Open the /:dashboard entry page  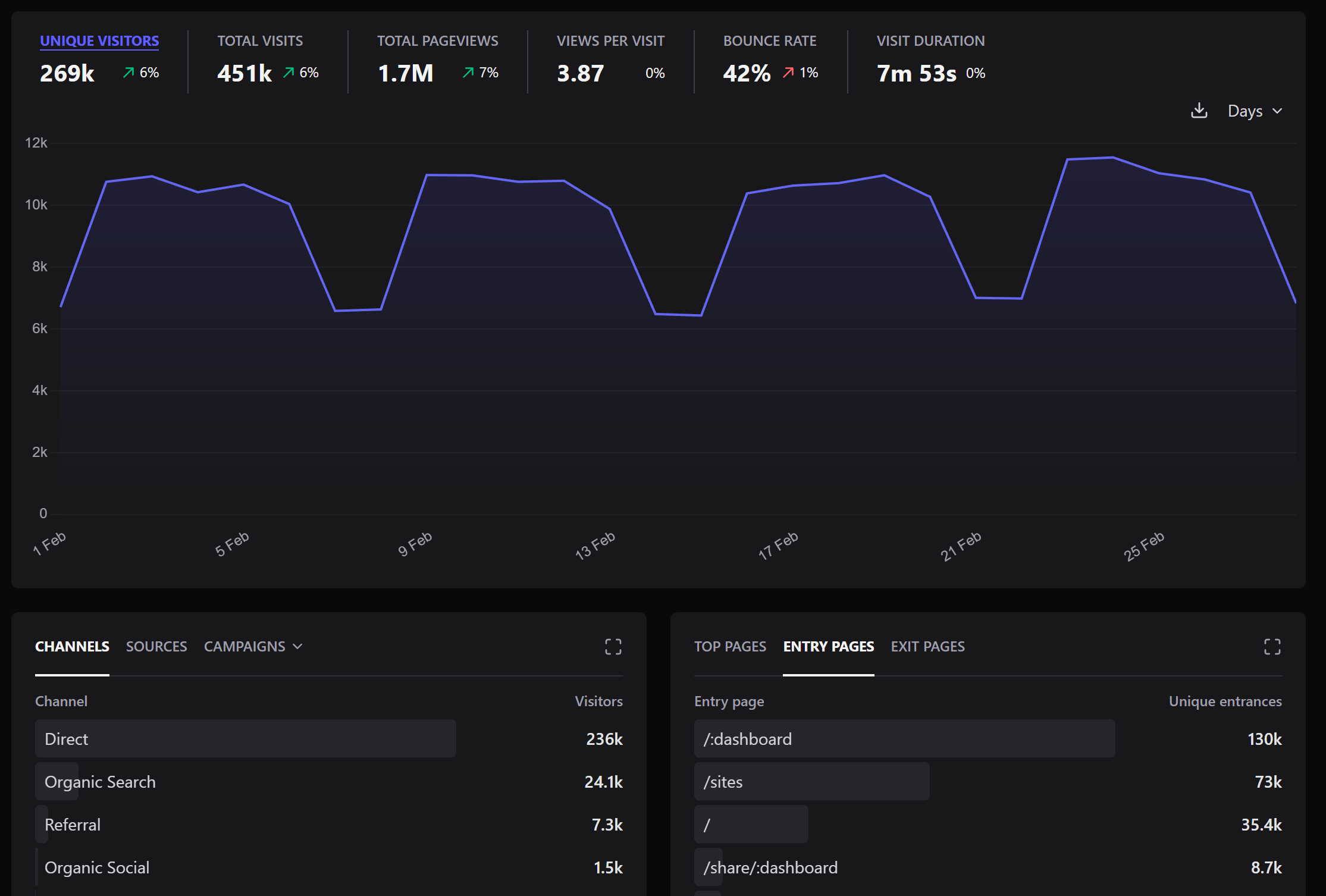tap(747, 739)
